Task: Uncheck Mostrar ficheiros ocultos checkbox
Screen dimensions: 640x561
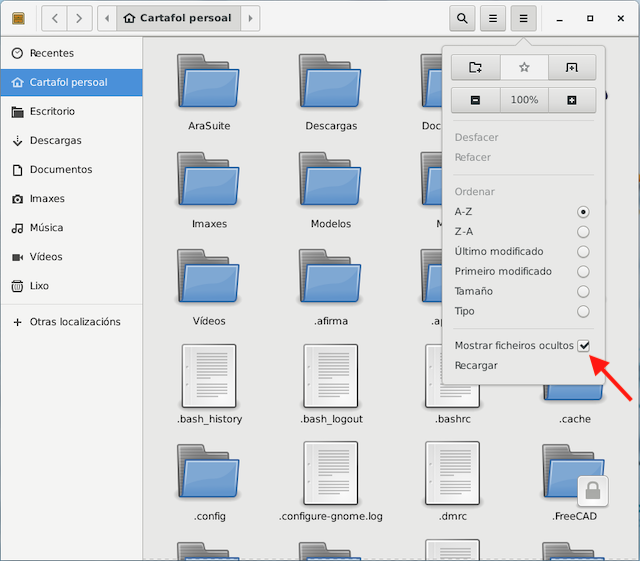Action: click(583, 346)
